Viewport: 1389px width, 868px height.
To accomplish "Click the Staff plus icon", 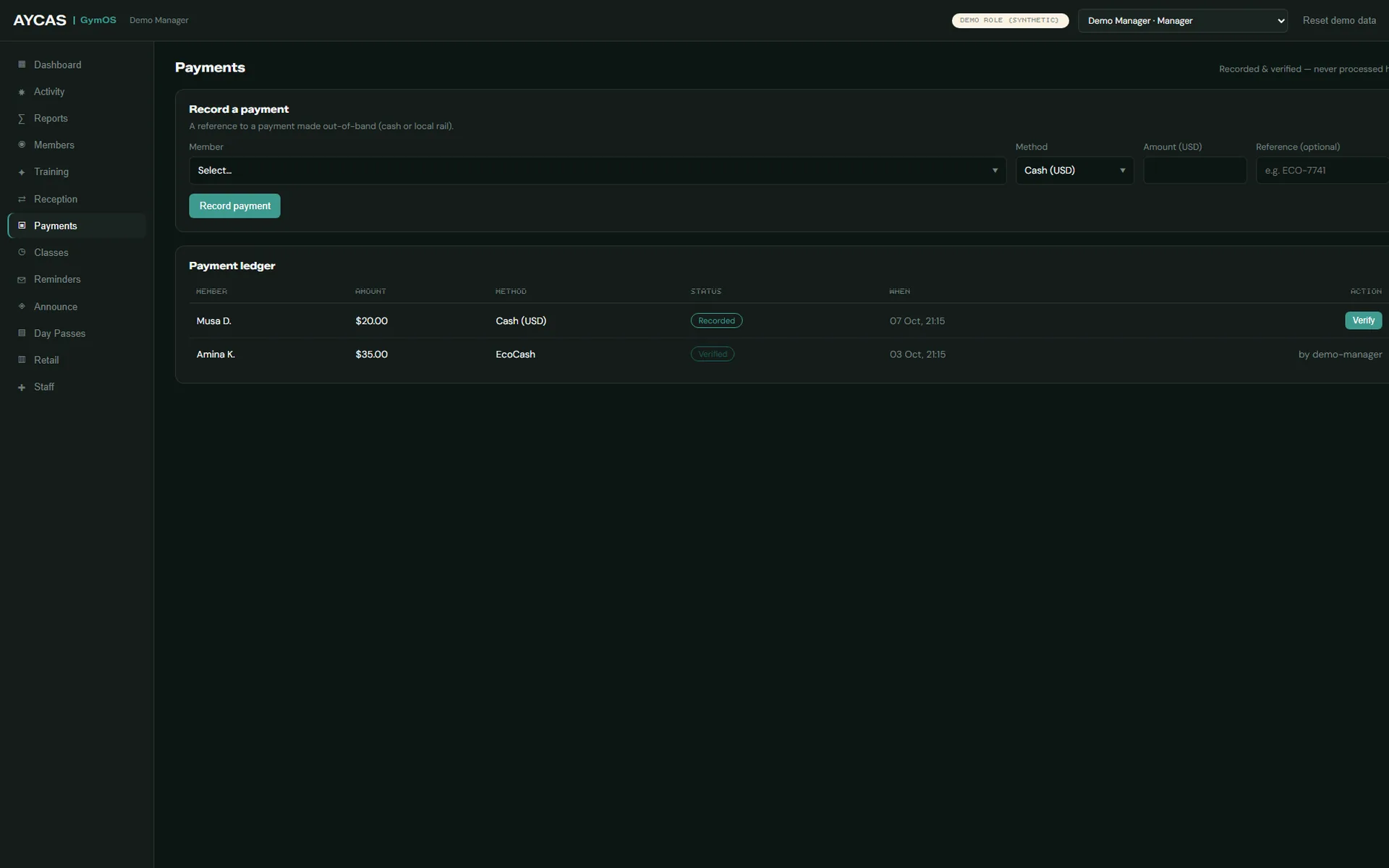I will [22, 387].
